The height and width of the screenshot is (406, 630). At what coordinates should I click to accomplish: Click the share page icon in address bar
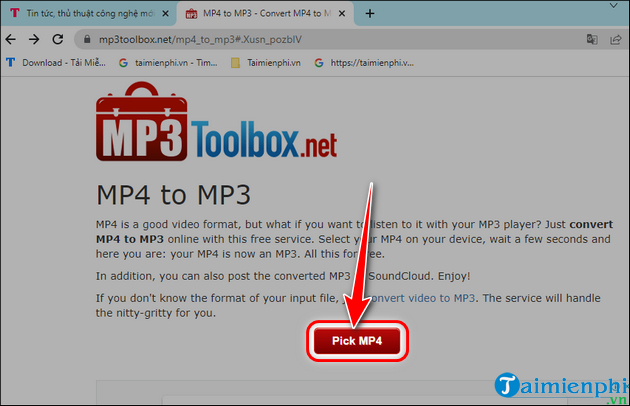616,39
